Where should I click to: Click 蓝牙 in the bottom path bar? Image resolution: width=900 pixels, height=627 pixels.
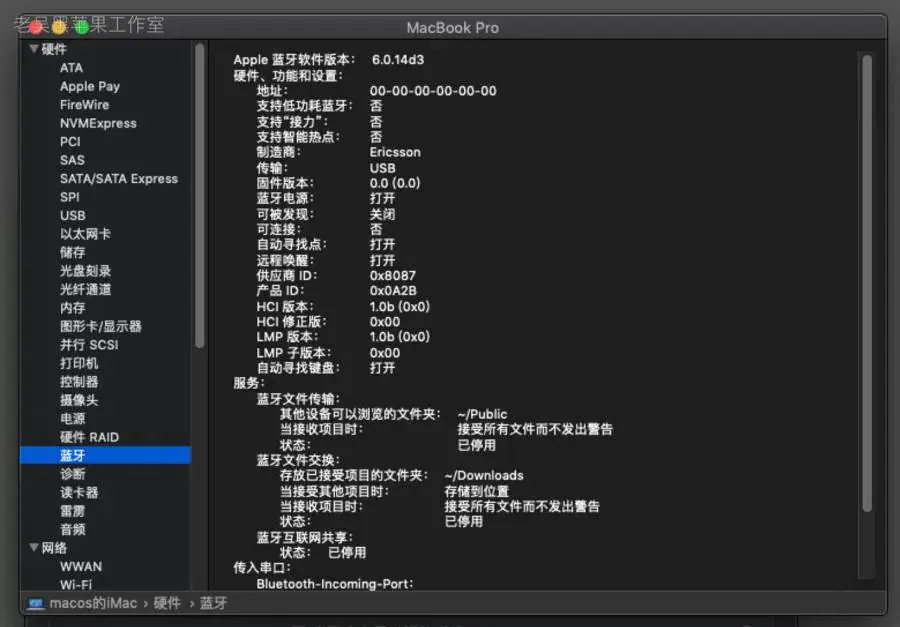tap(213, 603)
